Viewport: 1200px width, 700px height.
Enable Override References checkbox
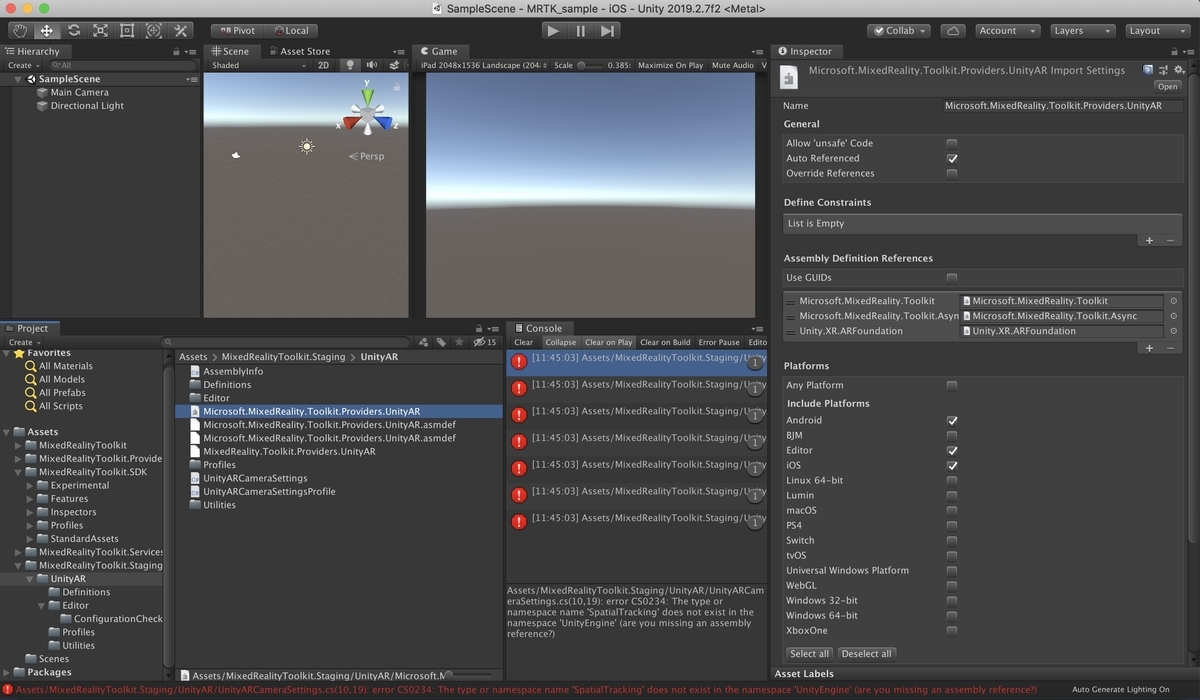[x=952, y=173]
